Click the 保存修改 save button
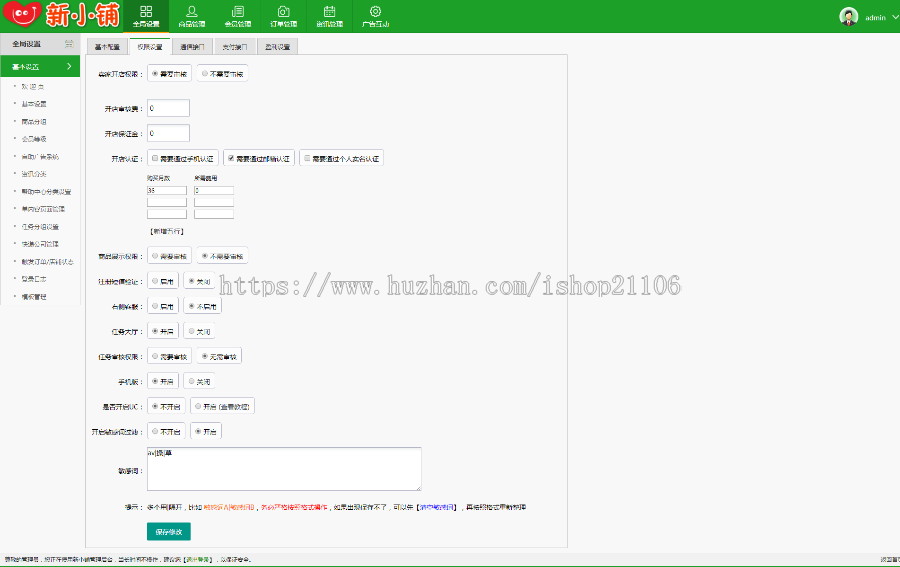Image resolution: width=900 pixels, height=567 pixels. pos(169,531)
